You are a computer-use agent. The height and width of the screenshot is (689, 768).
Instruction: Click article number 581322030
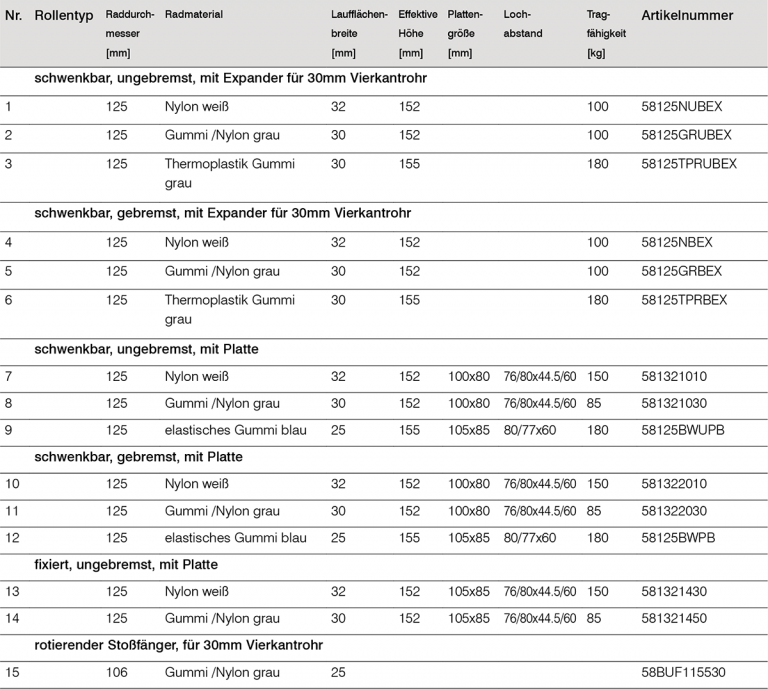[673, 511]
